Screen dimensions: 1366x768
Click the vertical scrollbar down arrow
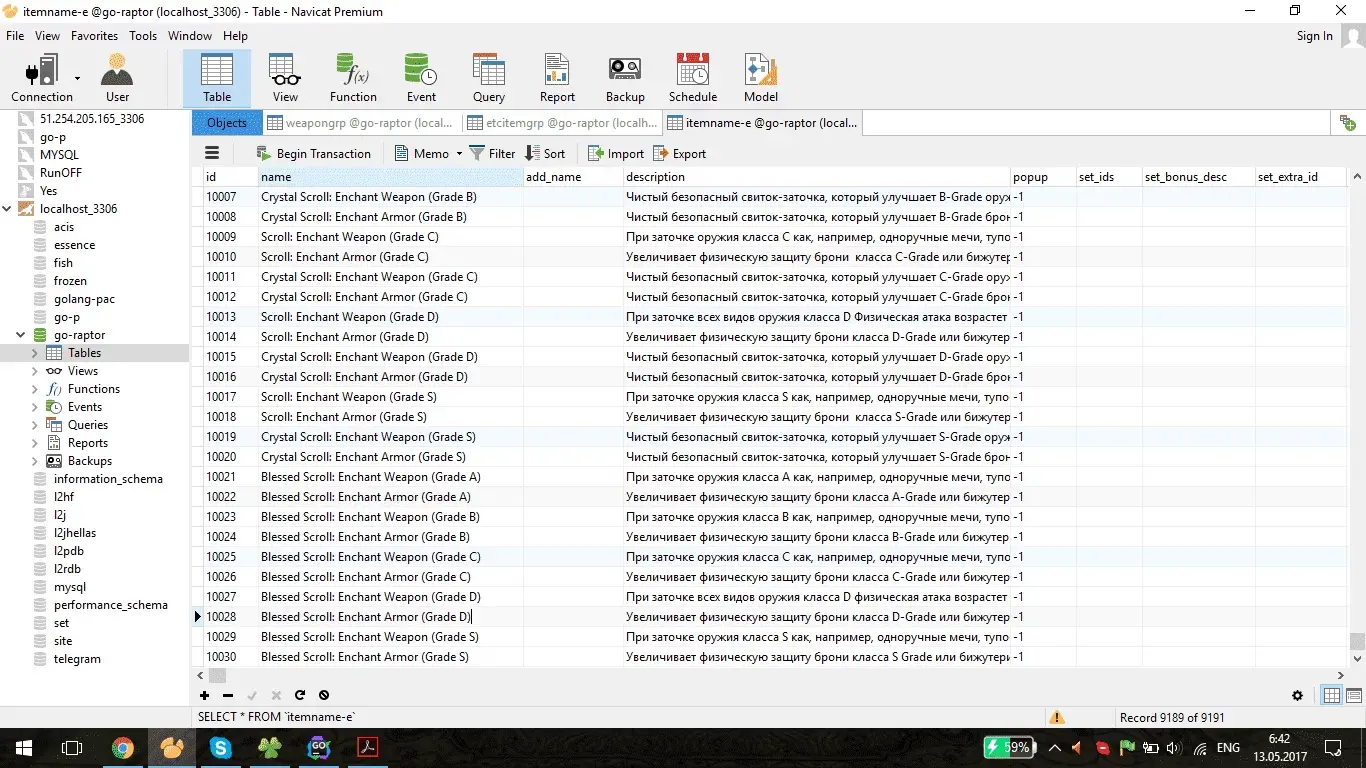pyautogui.click(x=1357, y=659)
